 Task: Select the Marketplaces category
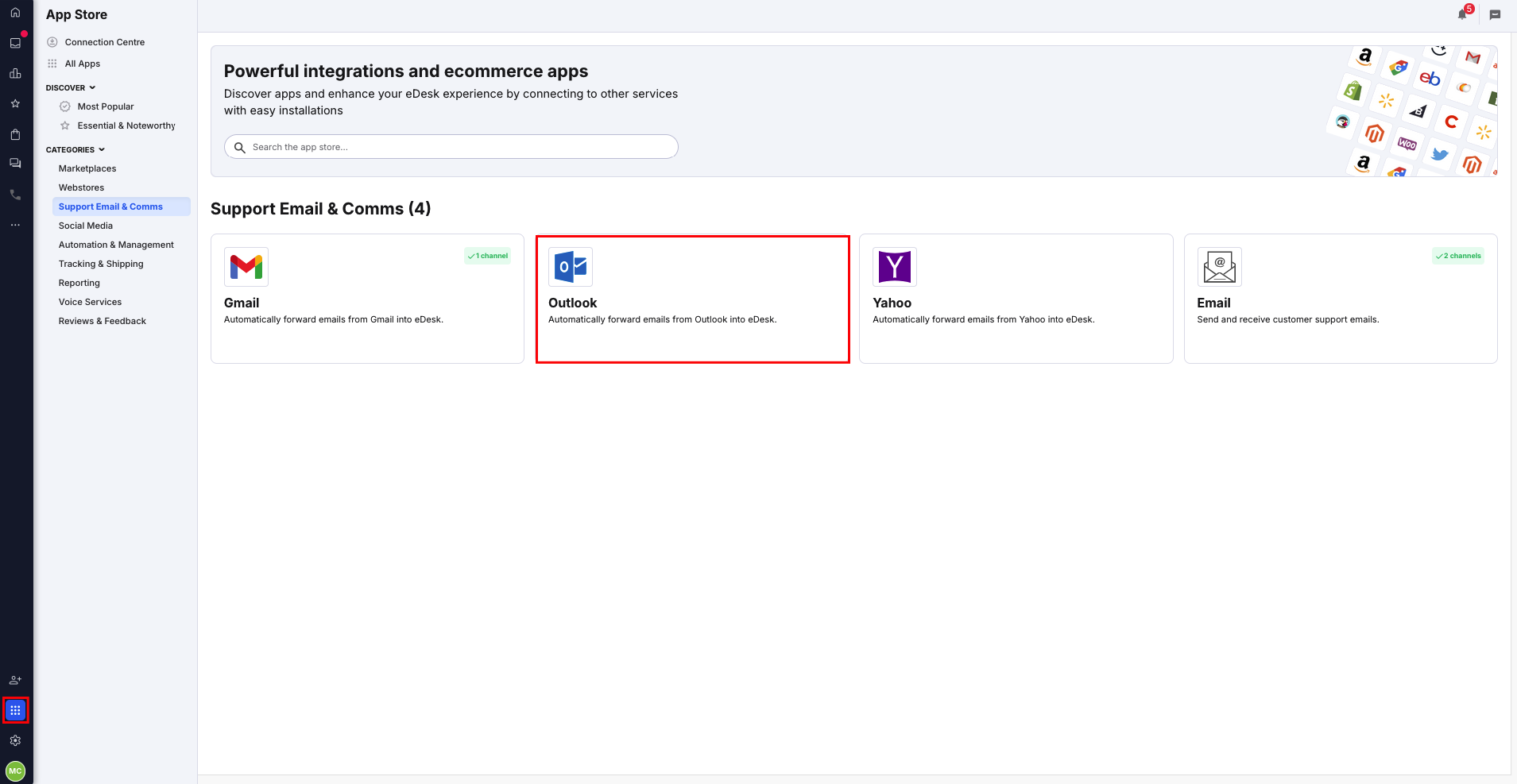click(x=87, y=168)
